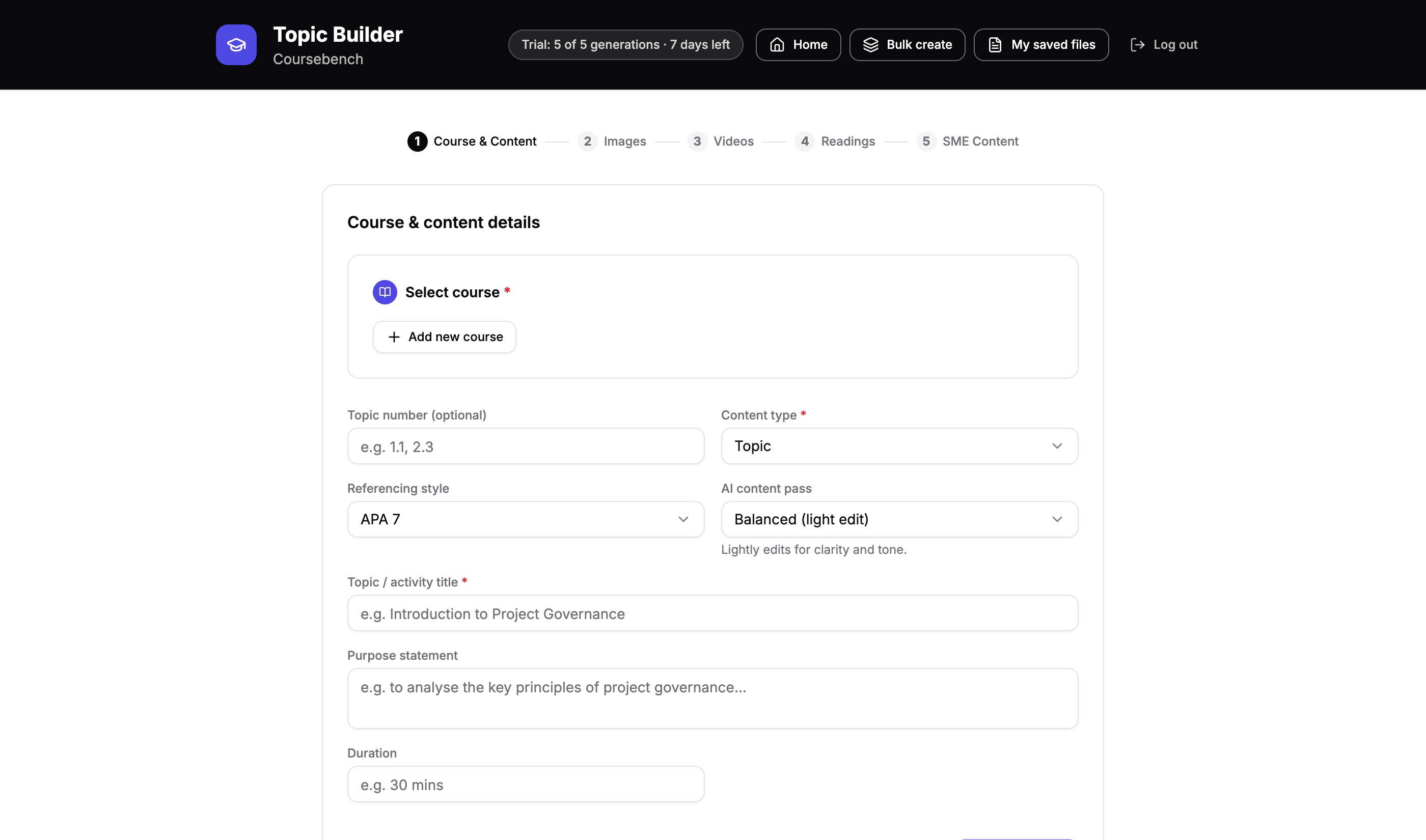Focus the Topic / activity title field
The width and height of the screenshot is (1426, 840).
(712, 613)
